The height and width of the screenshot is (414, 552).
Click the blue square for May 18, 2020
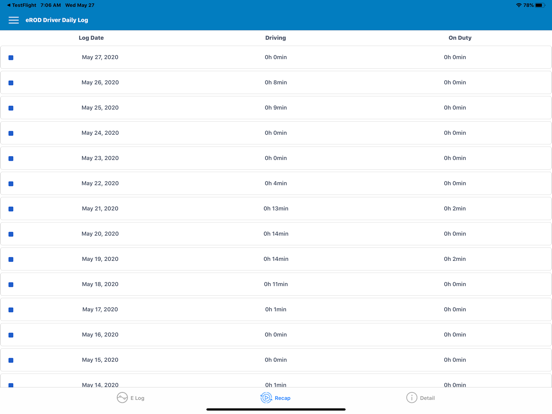coord(11,284)
